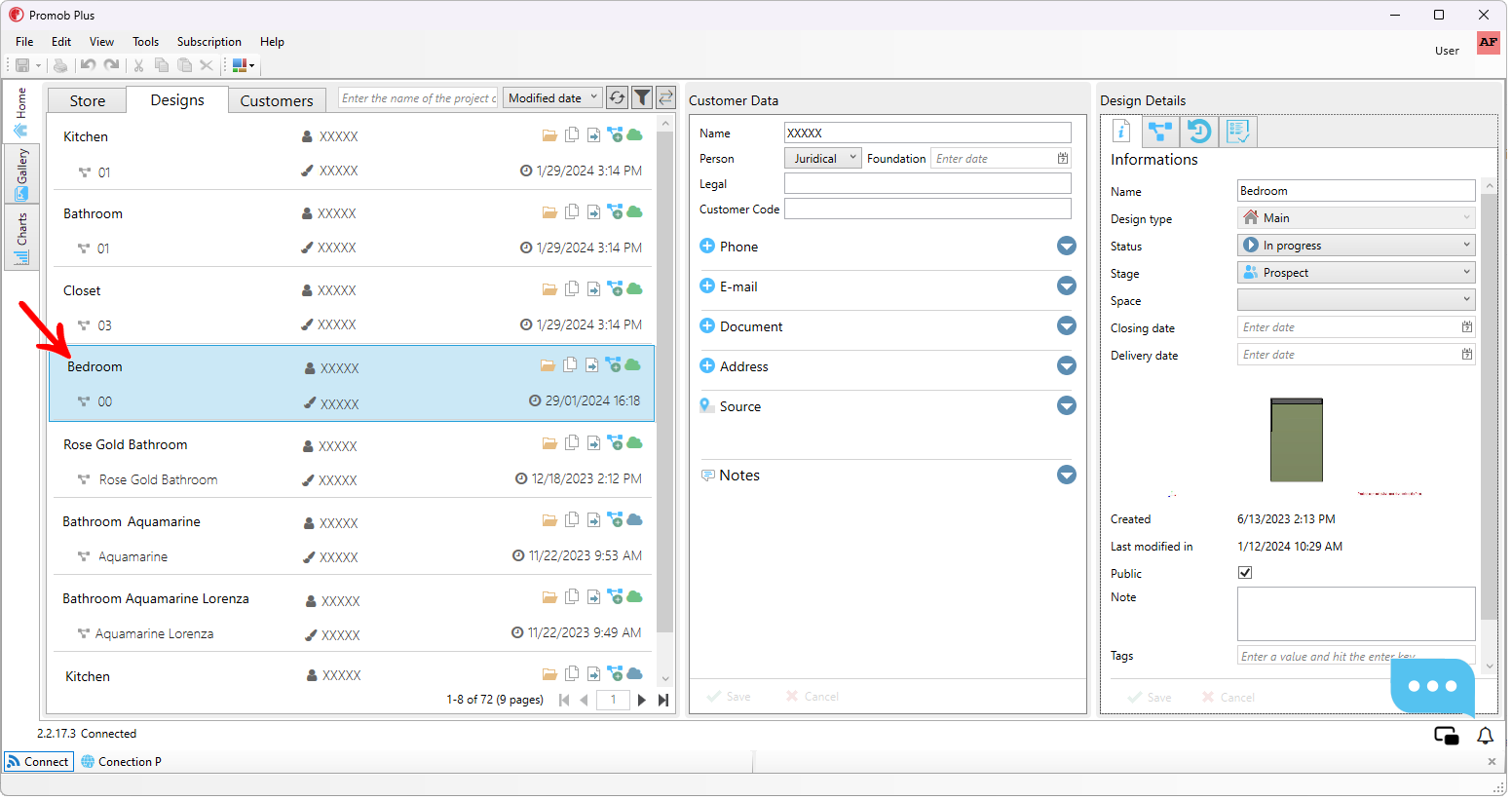Copy the Bathroom design using its duplicate icon

coord(572,211)
